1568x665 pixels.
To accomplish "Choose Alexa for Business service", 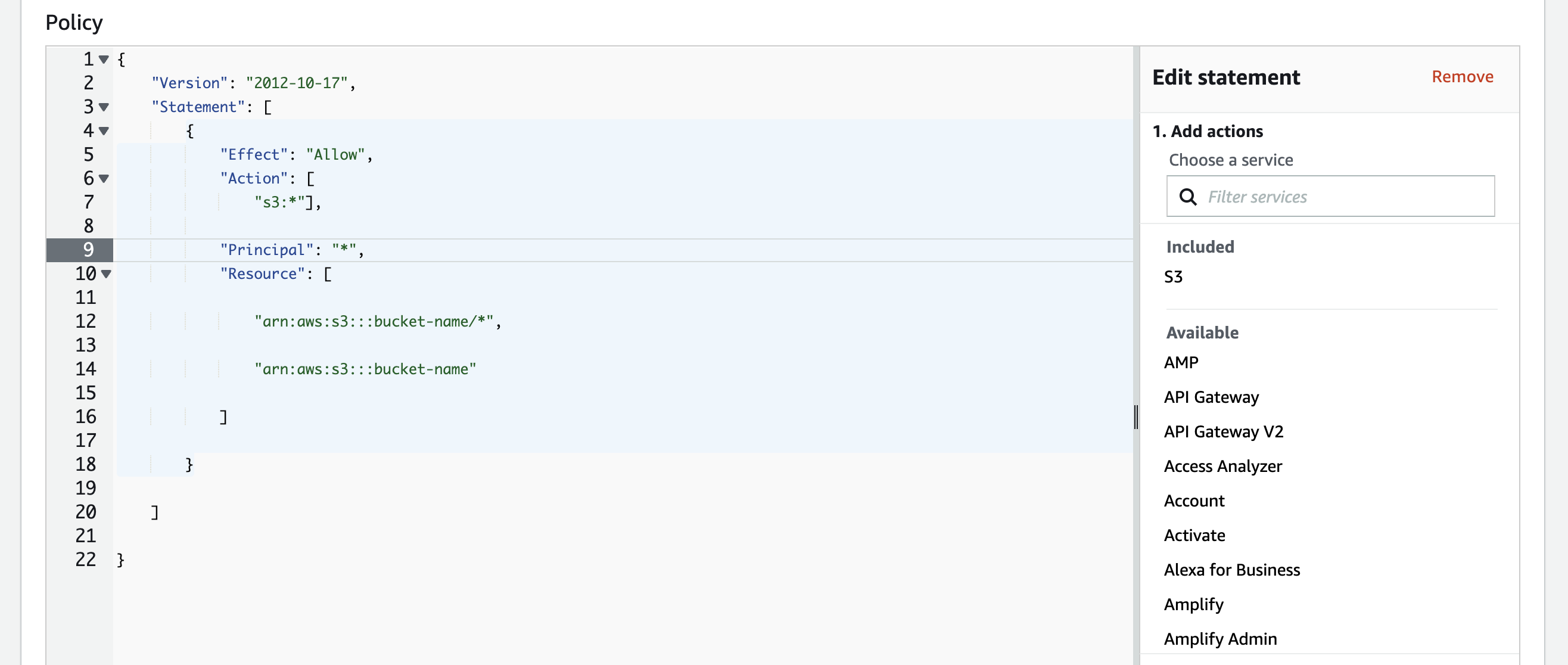I will (1231, 570).
